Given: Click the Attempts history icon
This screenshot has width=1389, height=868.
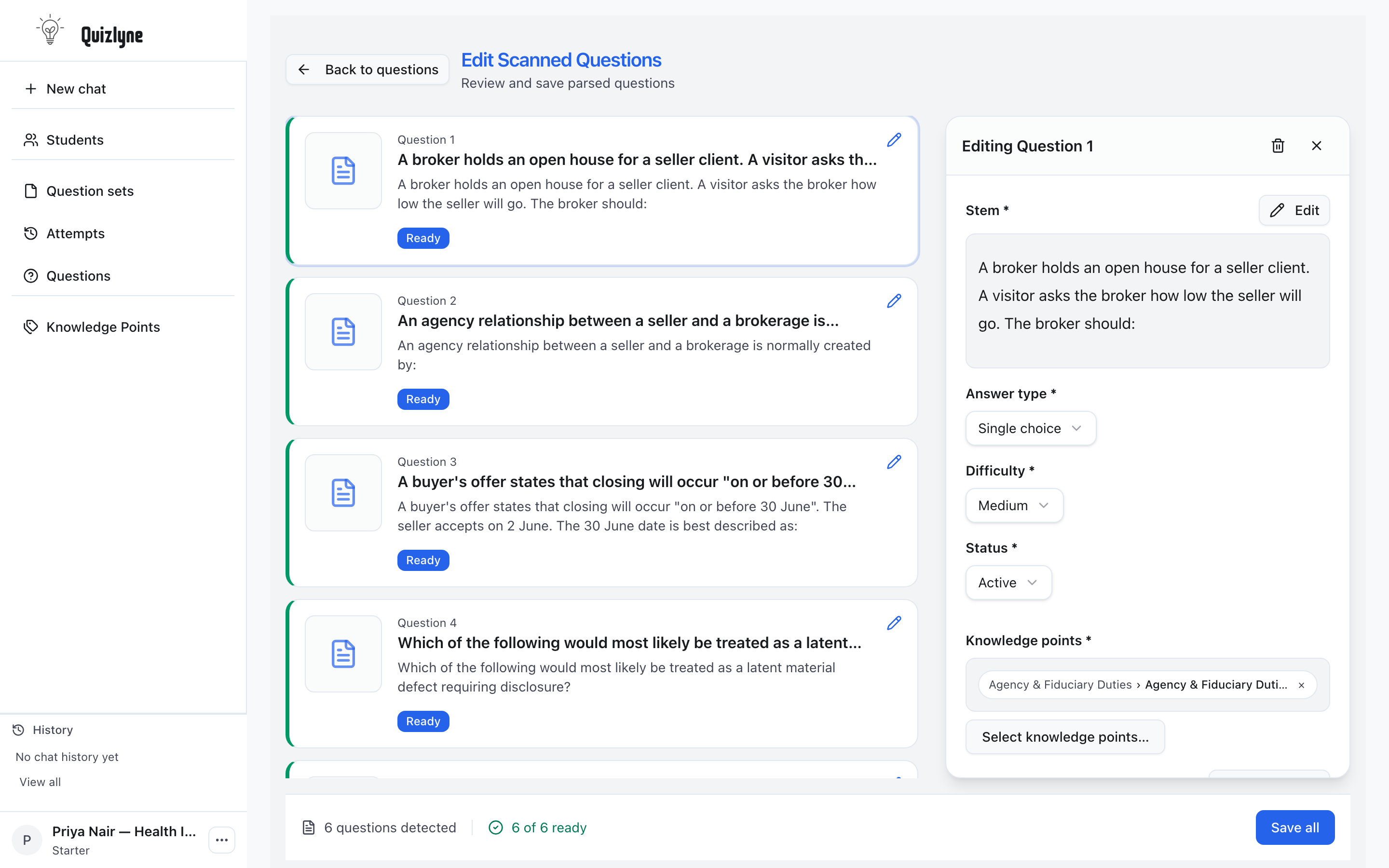Looking at the screenshot, I should pyautogui.click(x=31, y=234).
